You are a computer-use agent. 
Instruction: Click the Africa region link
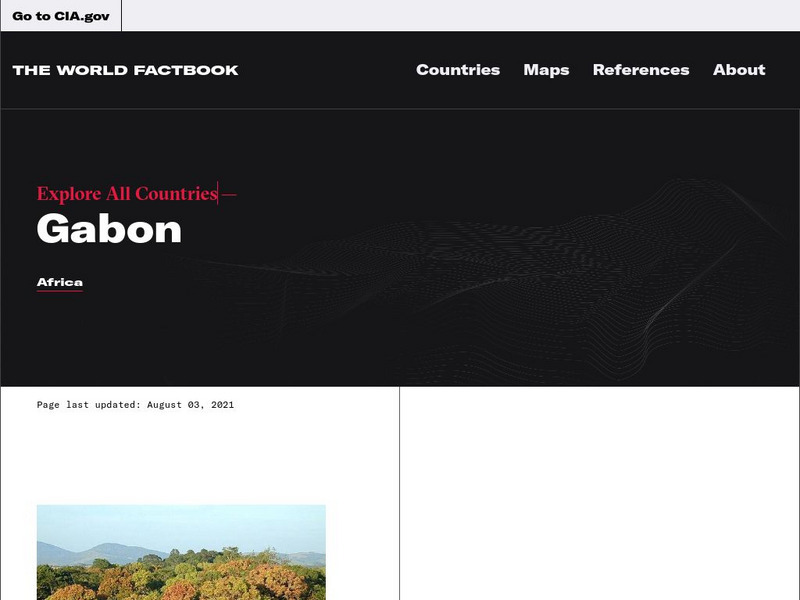click(x=60, y=282)
